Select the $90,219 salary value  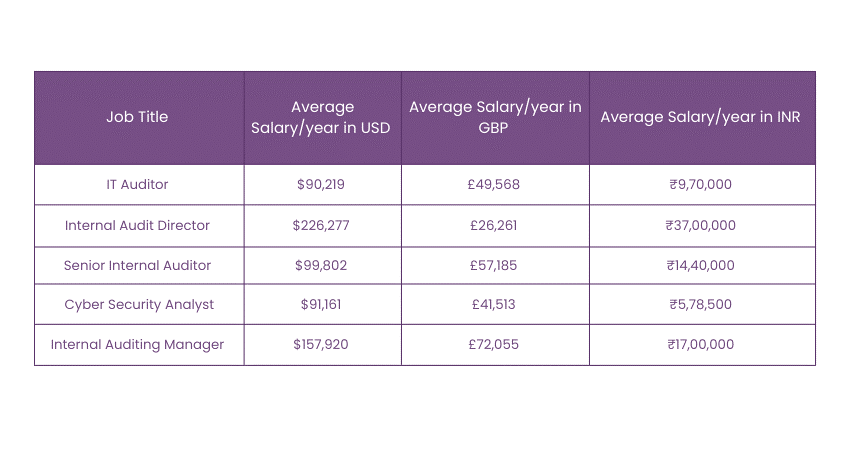point(322,185)
